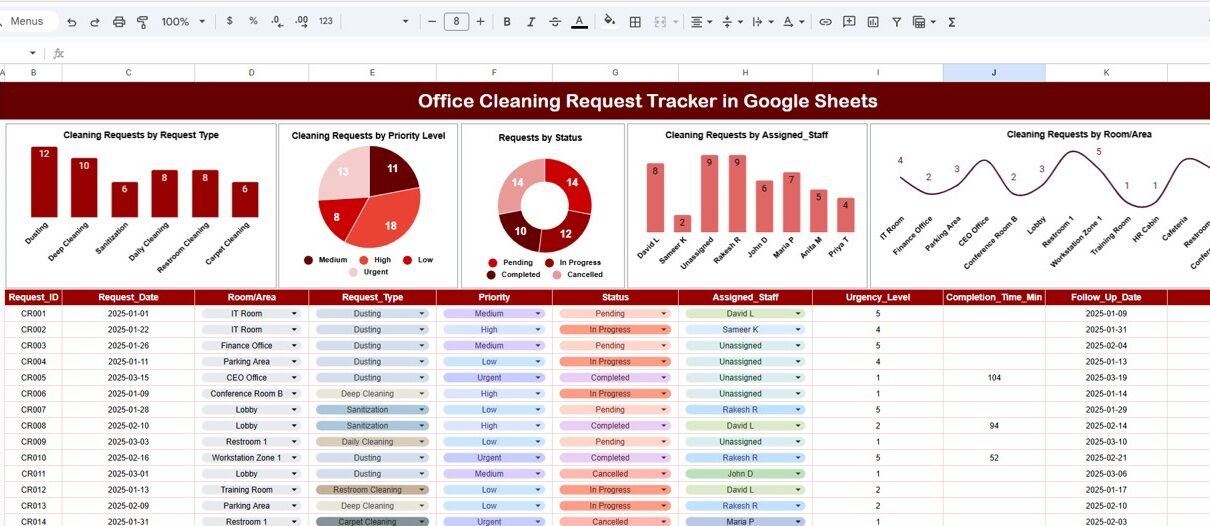Click the Borders icon
Screen dimensions: 1210x526
click(634, 21)
